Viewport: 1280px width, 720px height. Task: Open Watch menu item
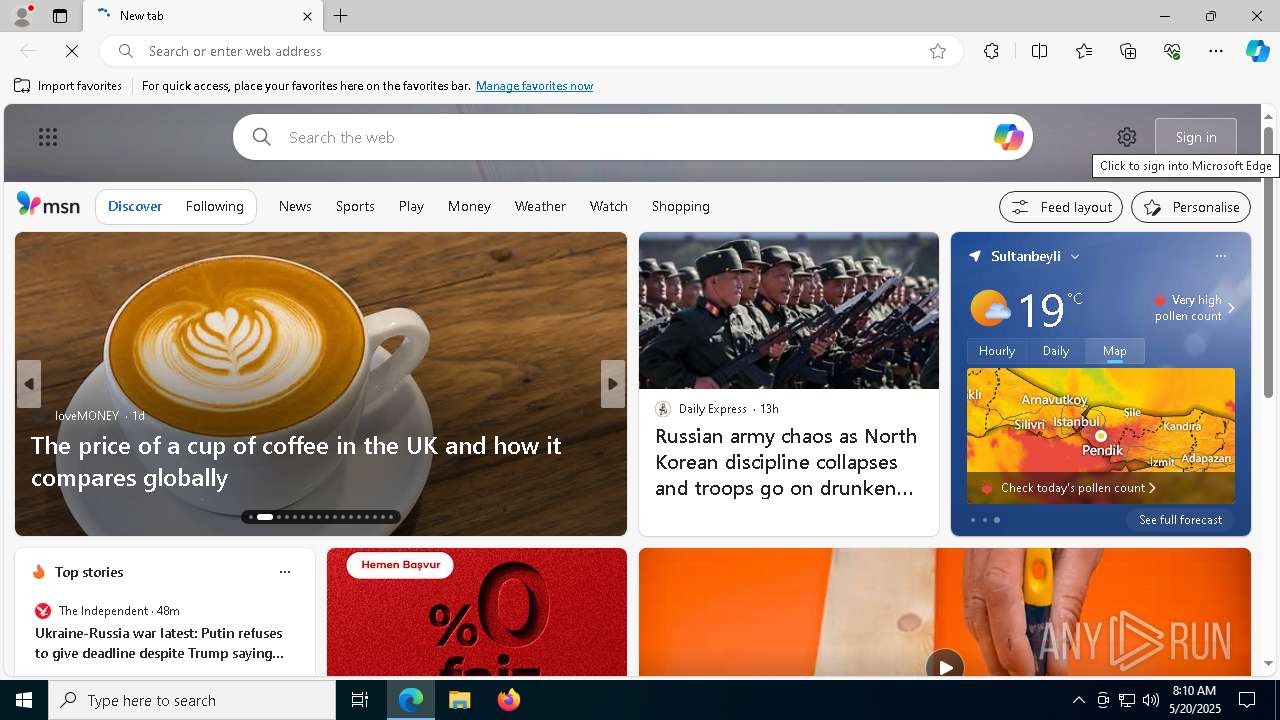point(608,206)
